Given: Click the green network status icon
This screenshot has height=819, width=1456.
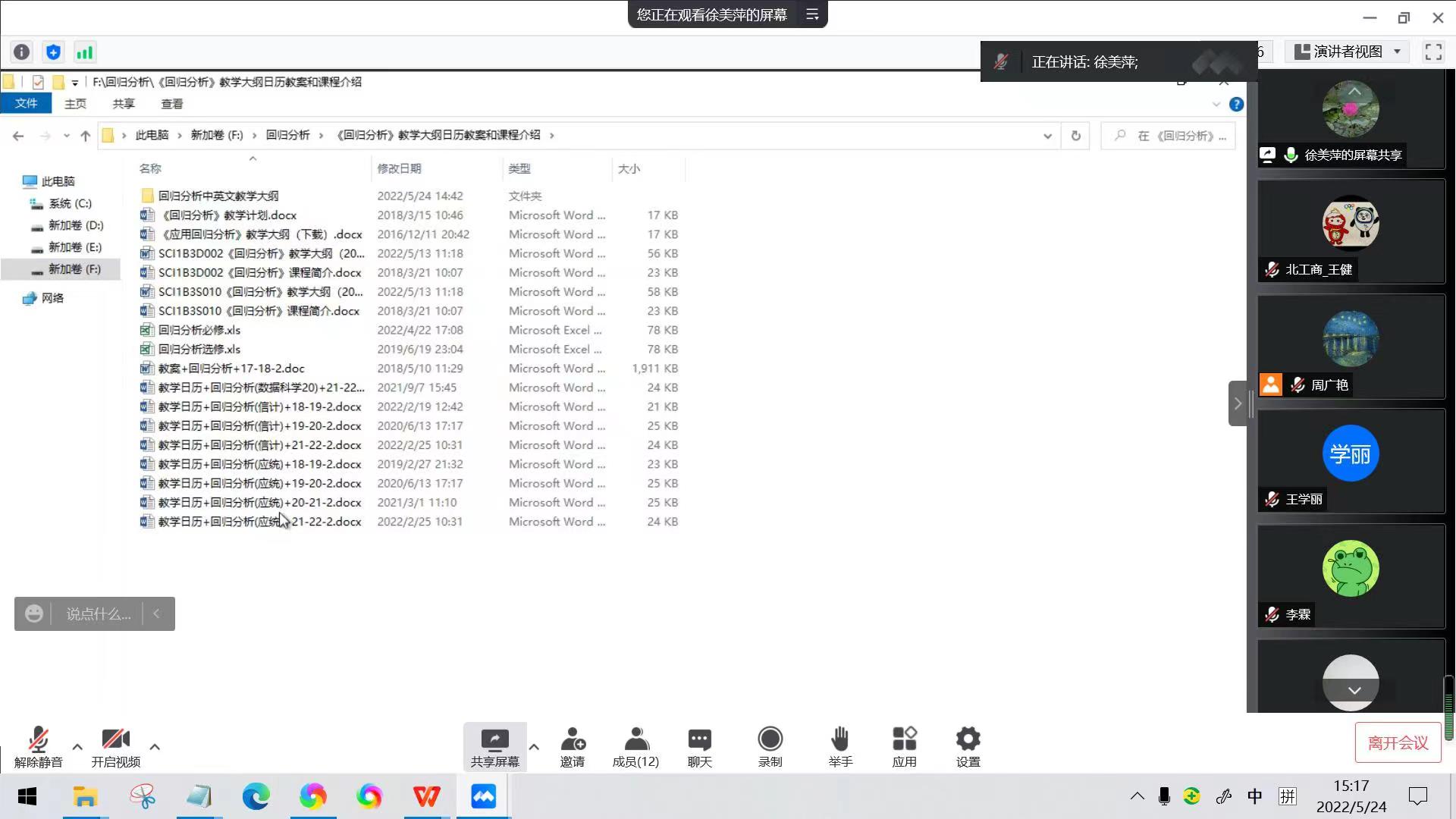Looking at the screenshot, I should point(84,52).
